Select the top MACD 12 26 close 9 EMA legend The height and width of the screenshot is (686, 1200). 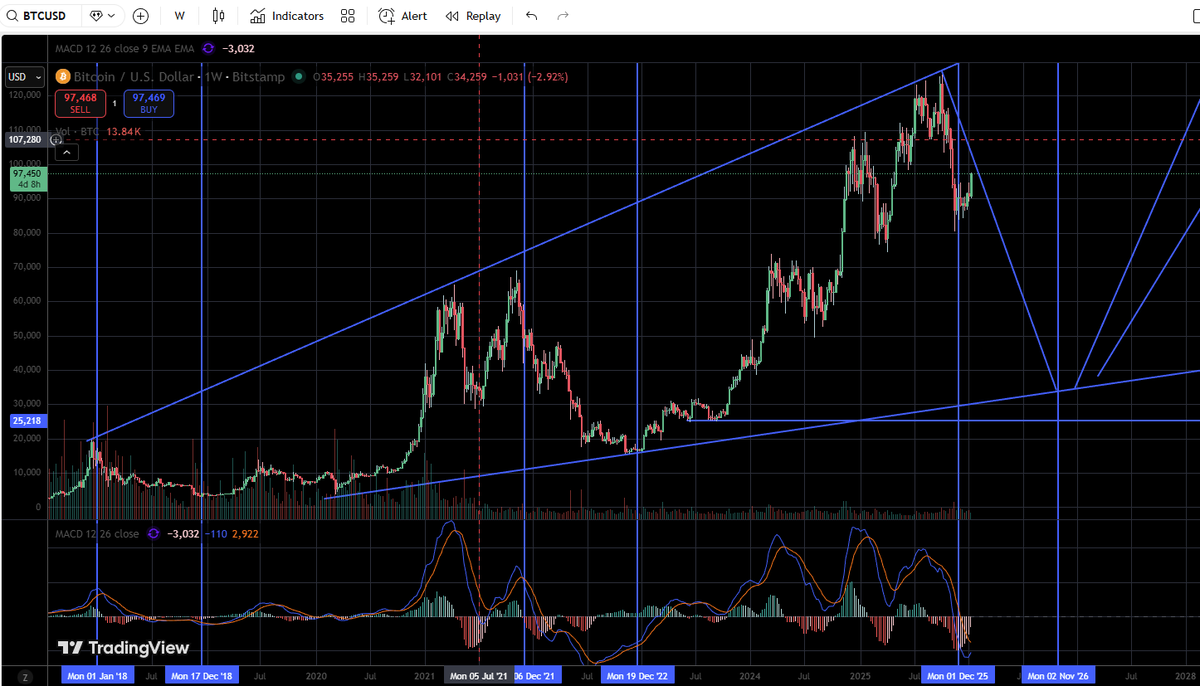coord(125,47)
